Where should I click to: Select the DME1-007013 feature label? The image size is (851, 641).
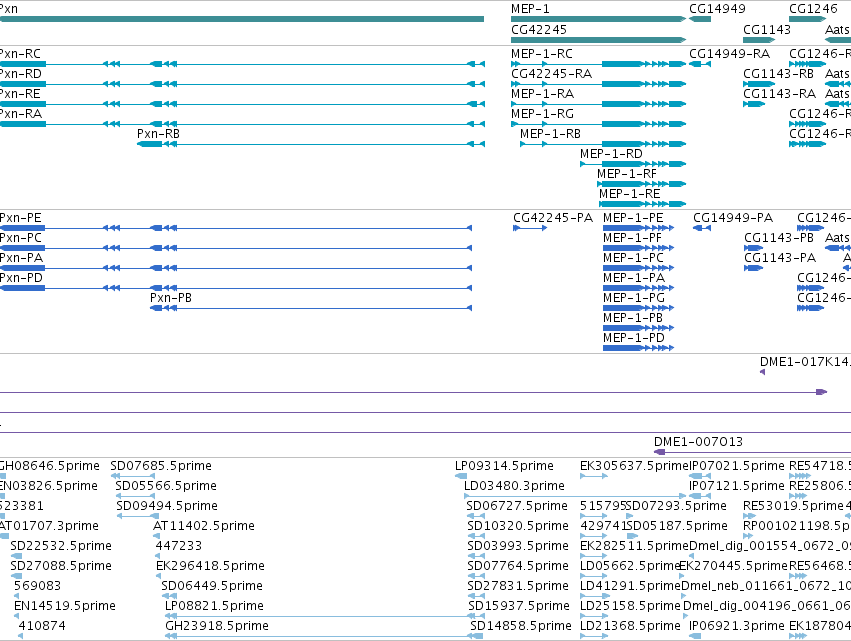tap(698, 442)
